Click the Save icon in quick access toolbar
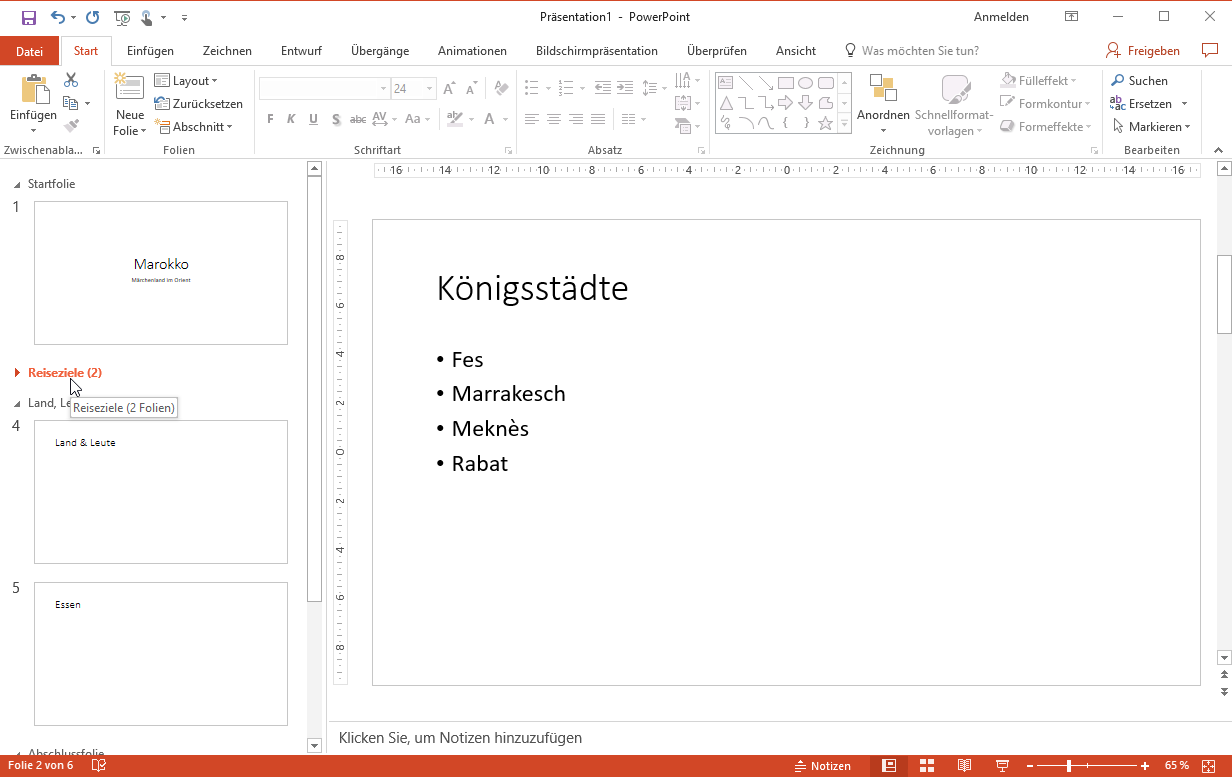The height and width of the screenshot is (777, 1232). 28,17
